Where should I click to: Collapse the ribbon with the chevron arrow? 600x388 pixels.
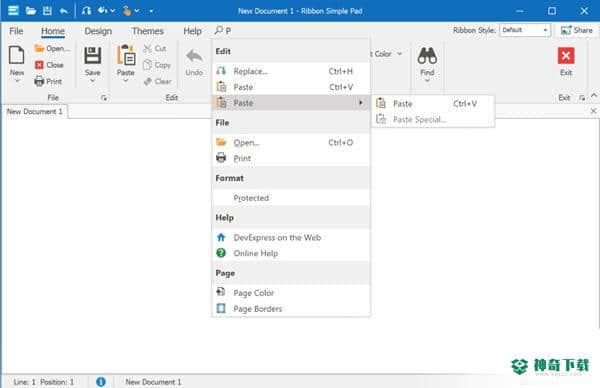(x=593, y=96)
